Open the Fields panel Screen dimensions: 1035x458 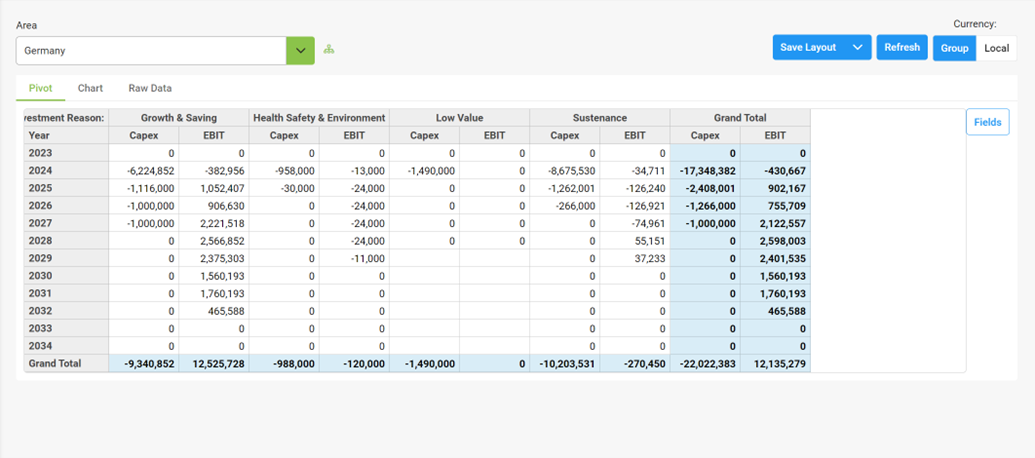tap(987, 122)
